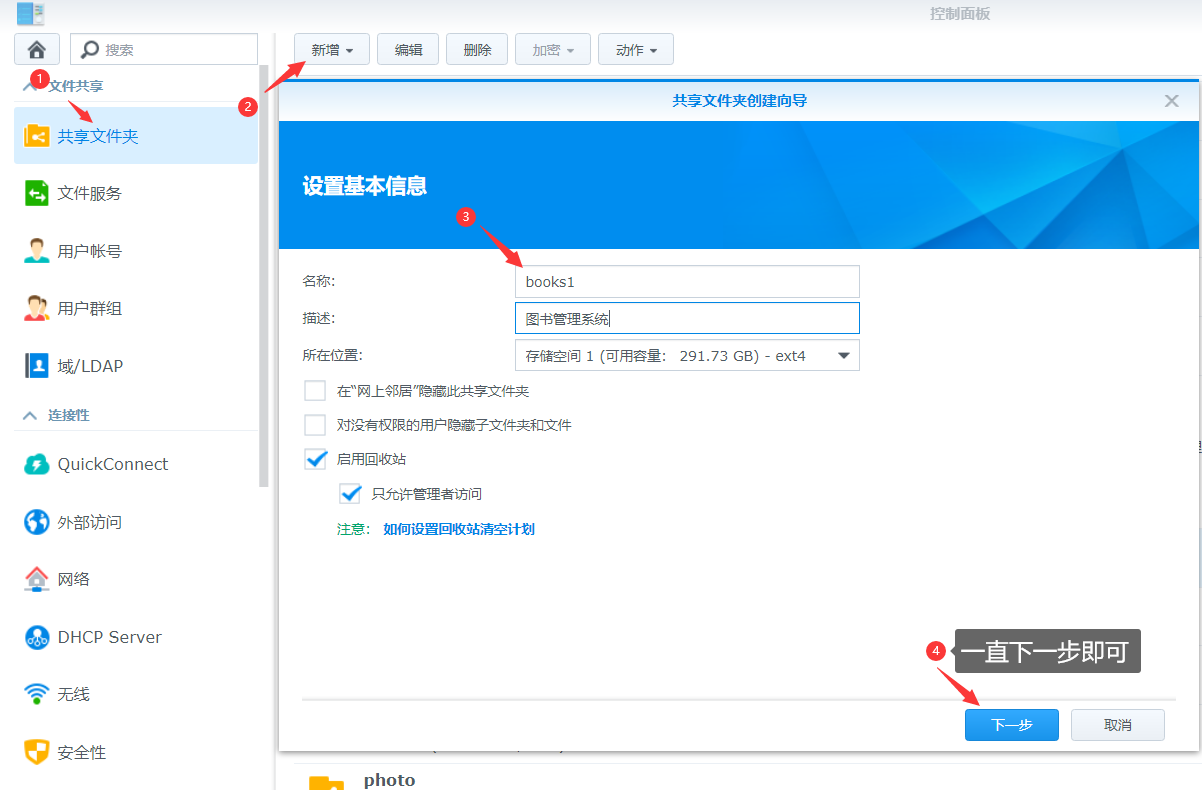Viewport: 1202px width, 790px height.
Task: Click the 下一步 next button
Action: (1011, 725)
